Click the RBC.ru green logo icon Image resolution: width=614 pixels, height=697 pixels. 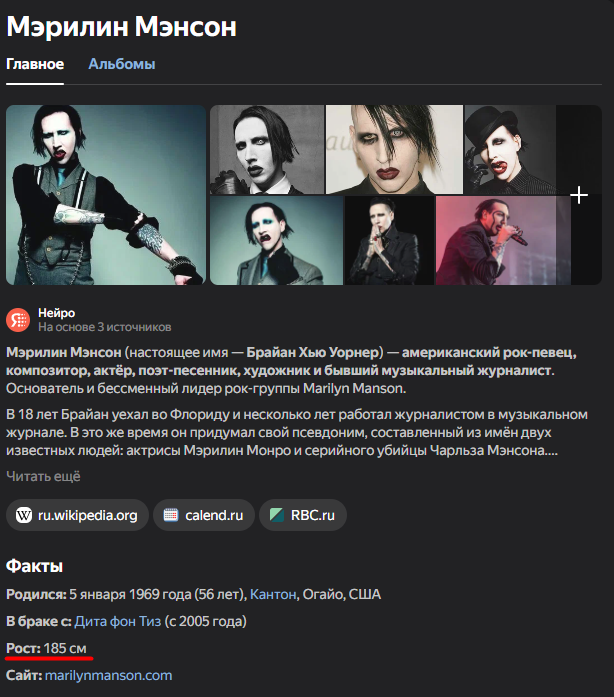pos(277,515)
